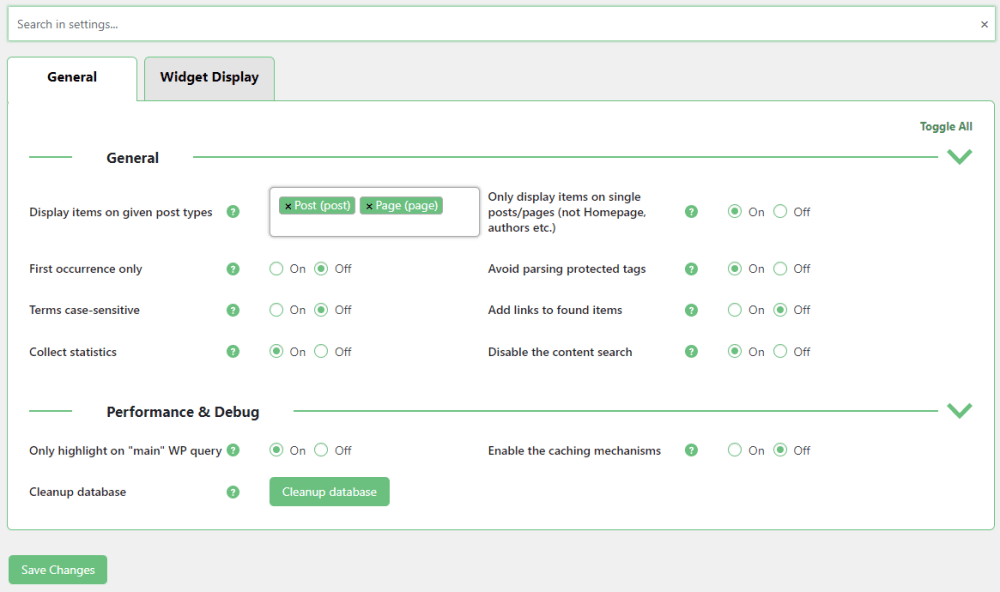Click help icon for Terms case-sensitive

tap(233, 310)
